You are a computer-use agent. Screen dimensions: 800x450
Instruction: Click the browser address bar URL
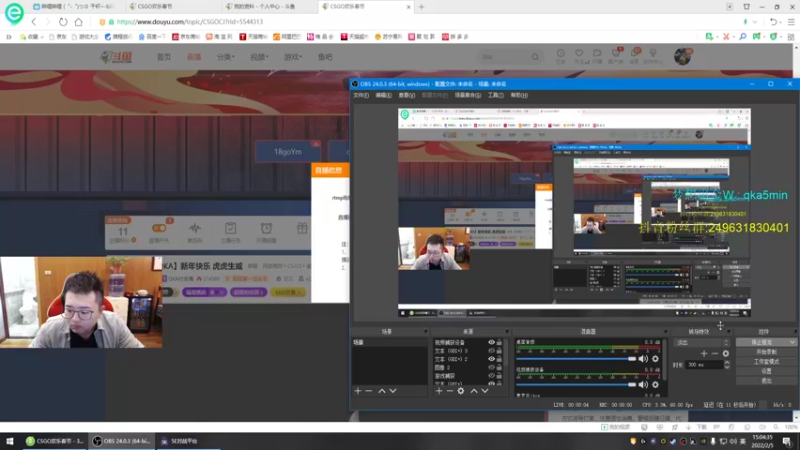click(x=190, y=22)
